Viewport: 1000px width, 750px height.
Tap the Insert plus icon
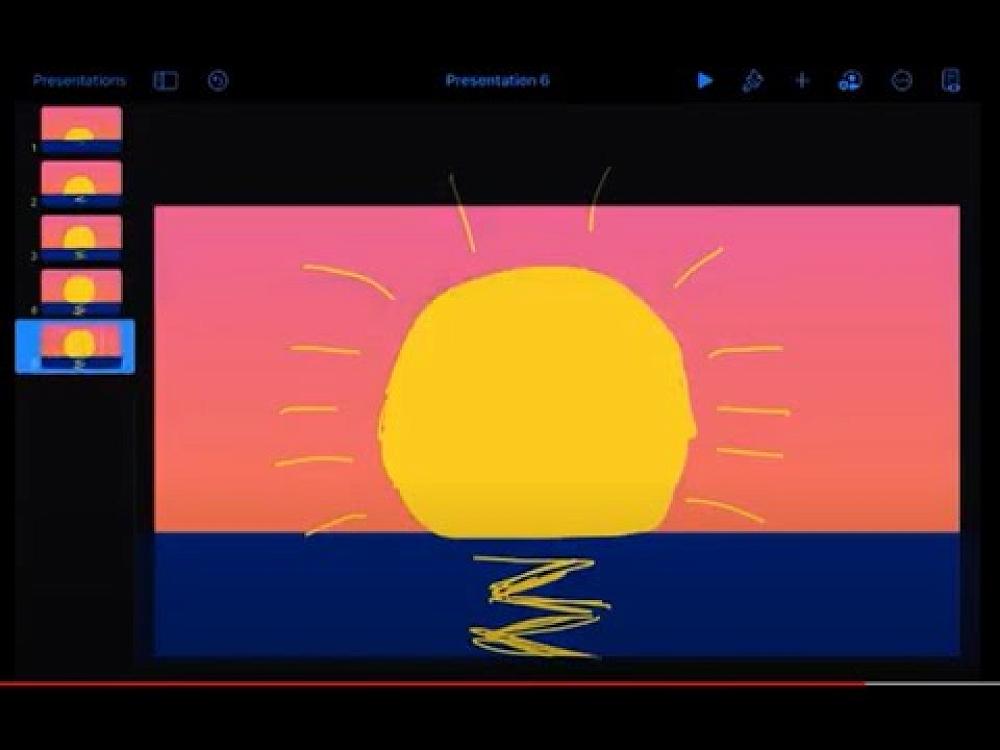coord(801,79)
